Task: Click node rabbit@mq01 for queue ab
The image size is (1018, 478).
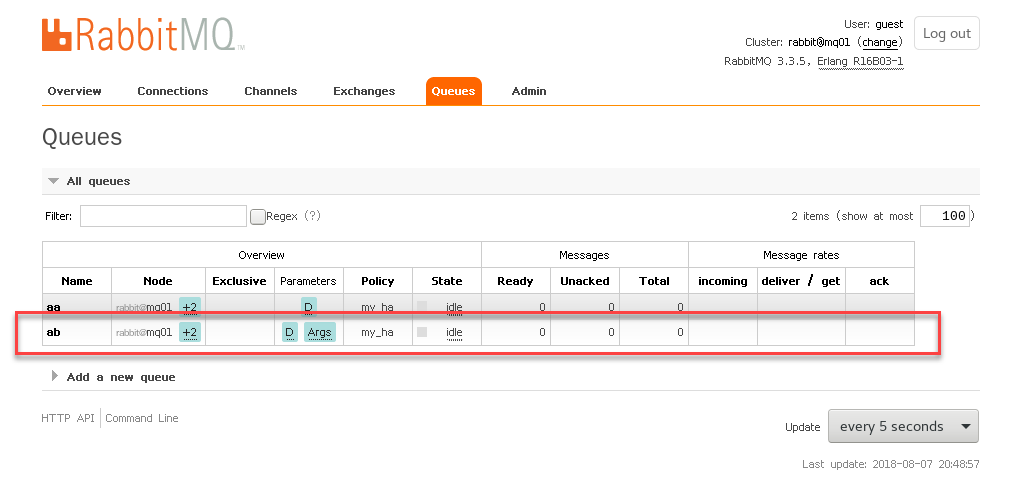Action: [x=144, y=333]
